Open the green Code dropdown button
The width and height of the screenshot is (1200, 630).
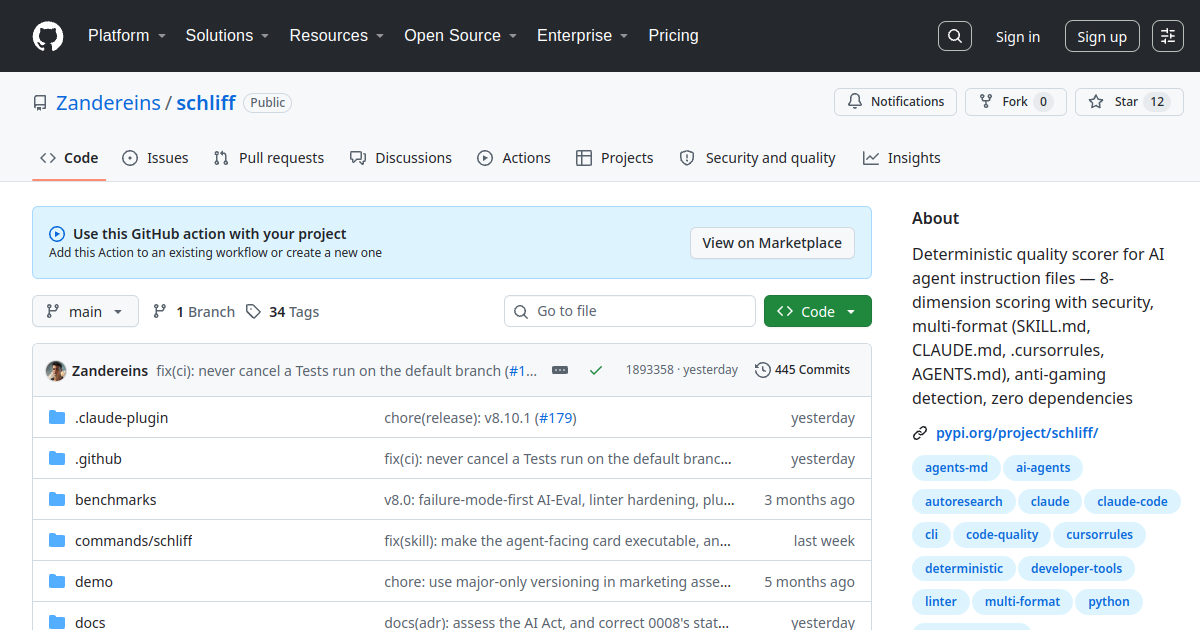(x=818, y=311)
